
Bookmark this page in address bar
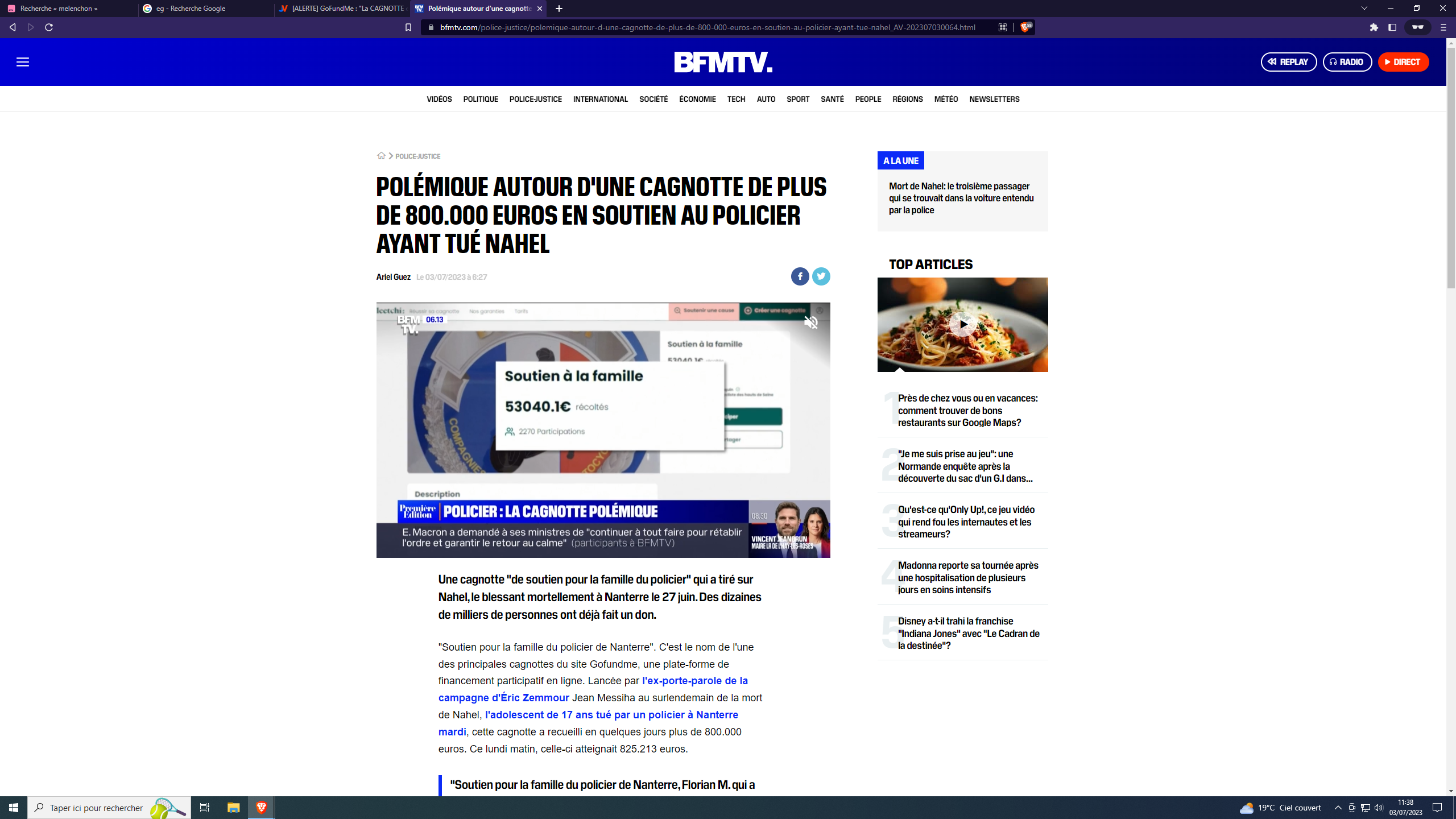pyautogui.click(x=408, y=27)
